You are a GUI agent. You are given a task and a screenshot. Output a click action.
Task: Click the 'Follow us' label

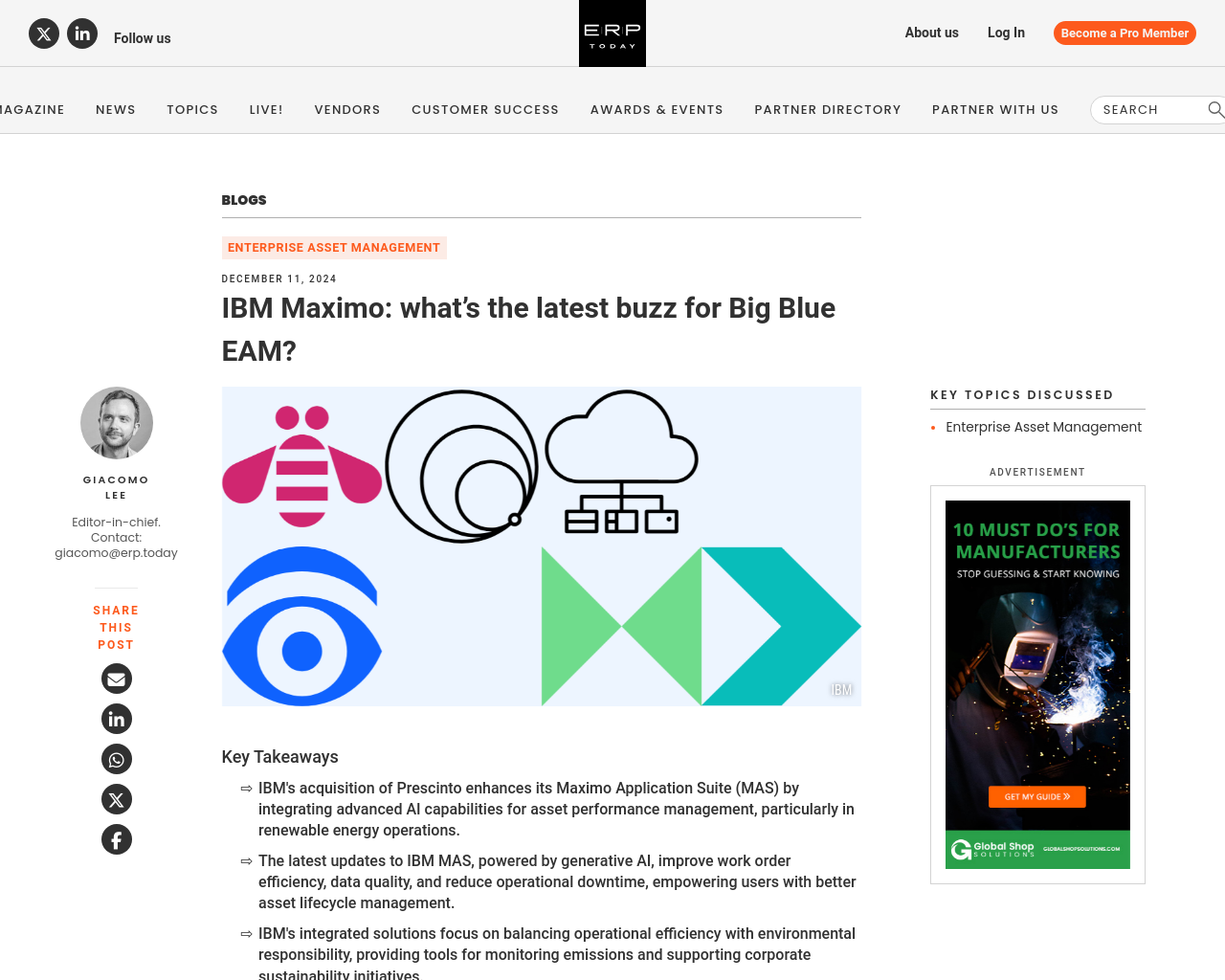coord(143,38)
